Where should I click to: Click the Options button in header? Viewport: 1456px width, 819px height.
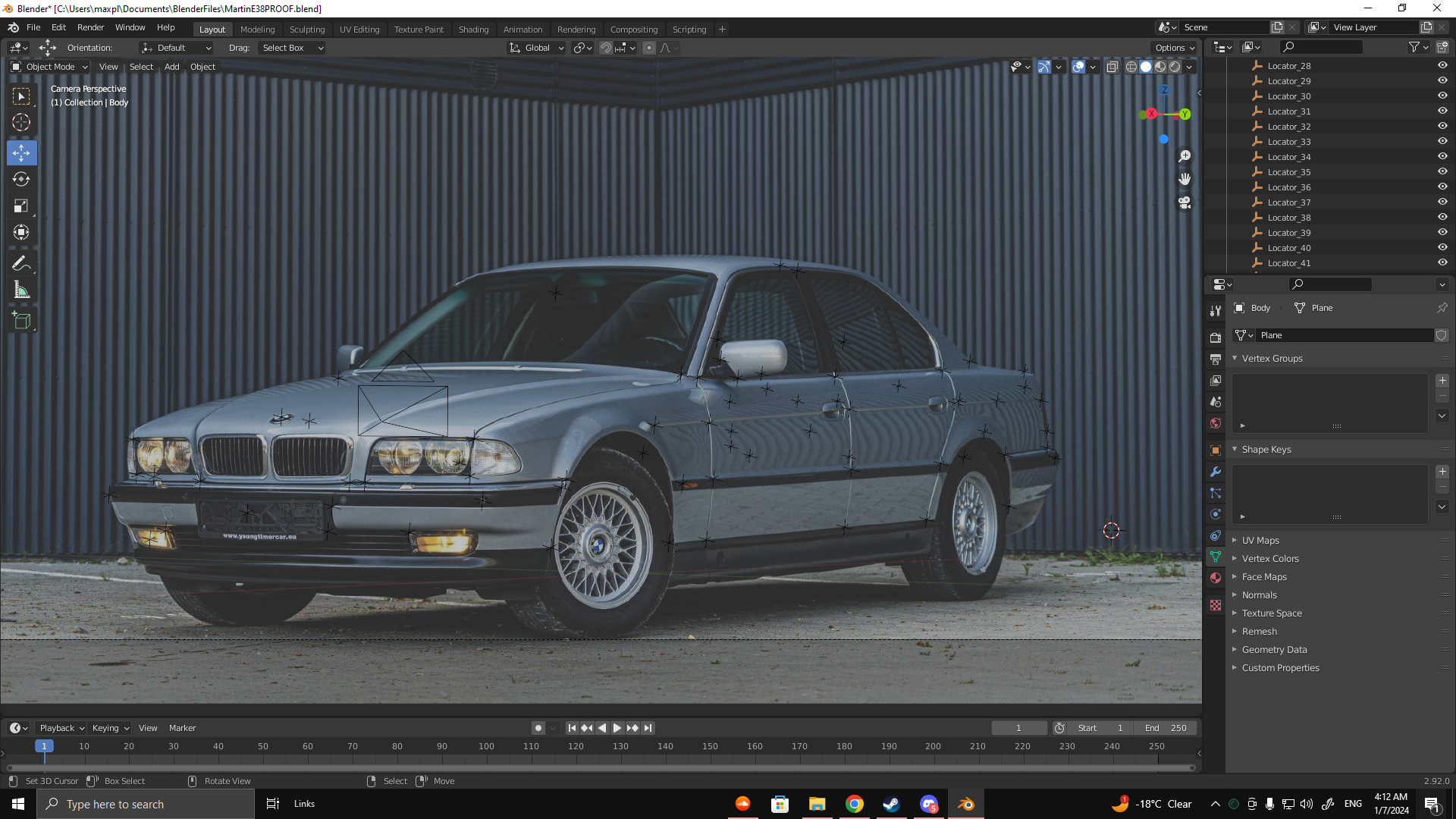coord(1174,48)
